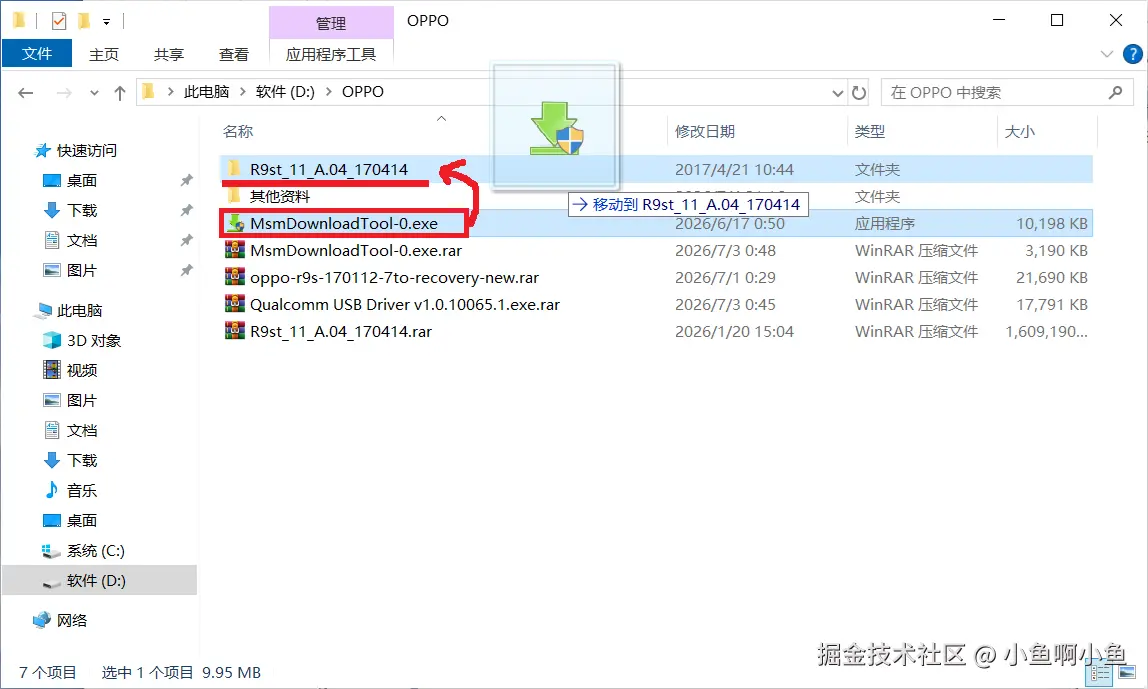Click the quick access properties checkmark icon

59,21
